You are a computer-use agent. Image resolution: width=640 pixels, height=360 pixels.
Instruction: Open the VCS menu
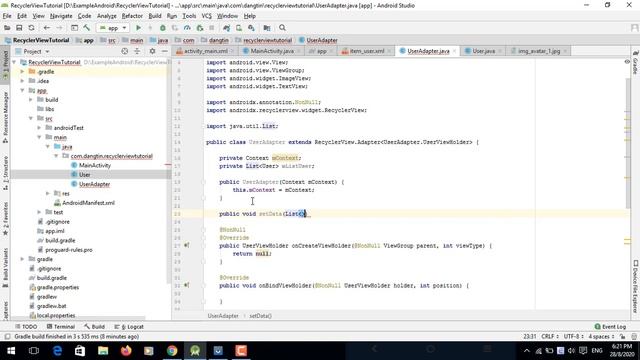(207, 16)
